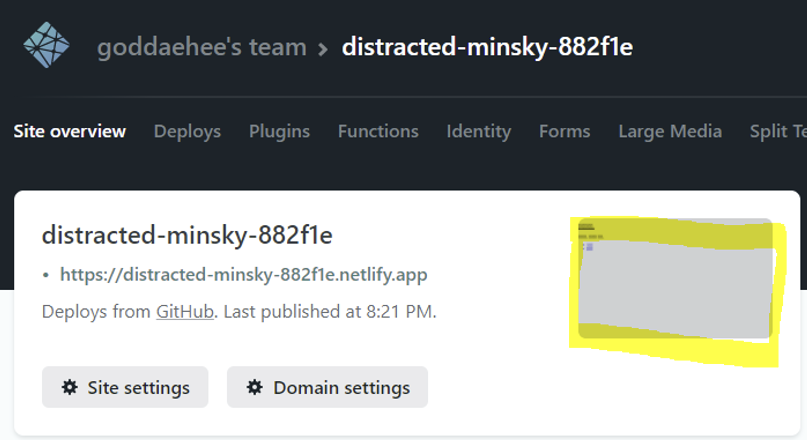Open the site preview thumbnail

coord(675,278)
